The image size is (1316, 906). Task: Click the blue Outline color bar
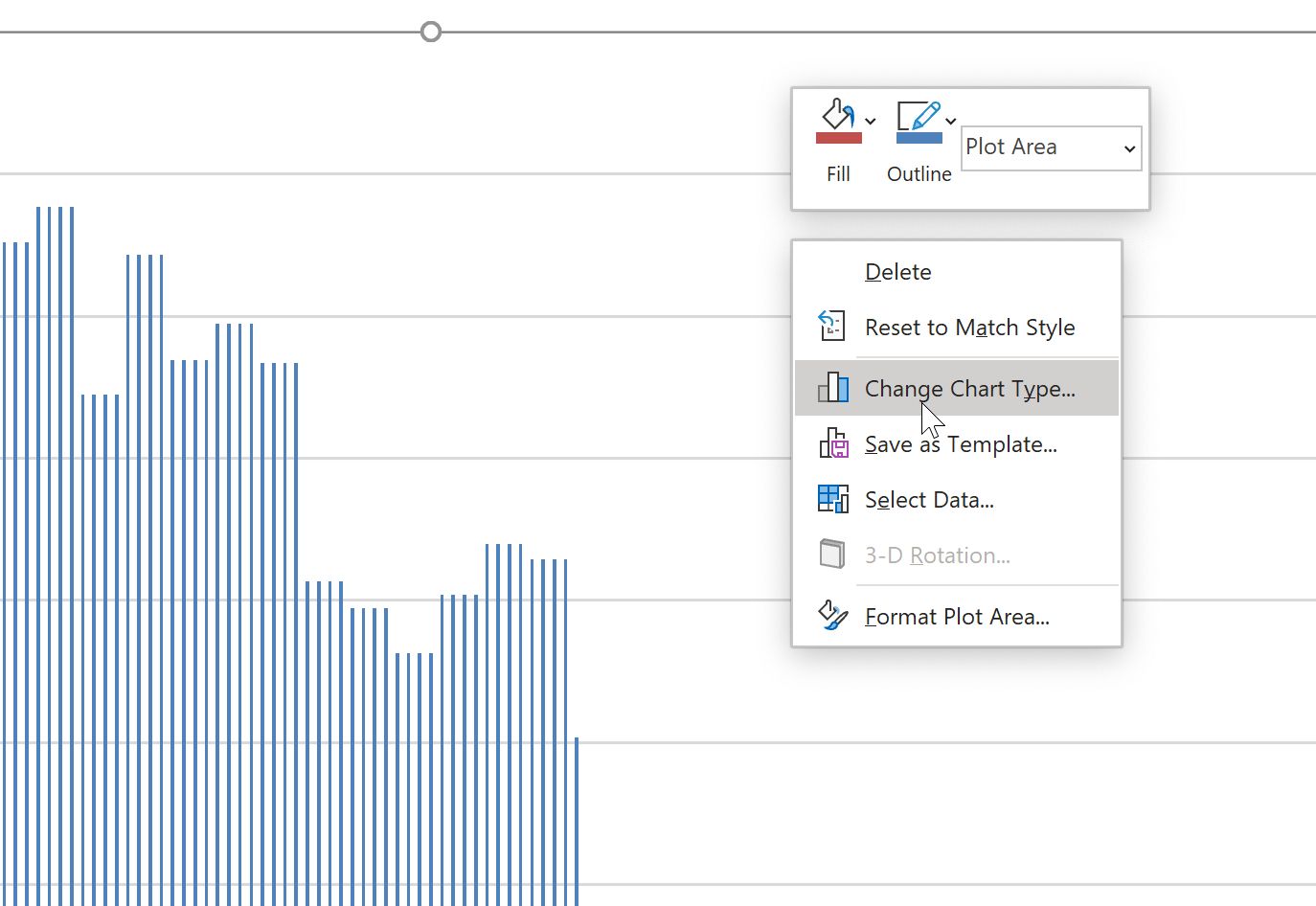pyautogui.click(x=919, y=138)
